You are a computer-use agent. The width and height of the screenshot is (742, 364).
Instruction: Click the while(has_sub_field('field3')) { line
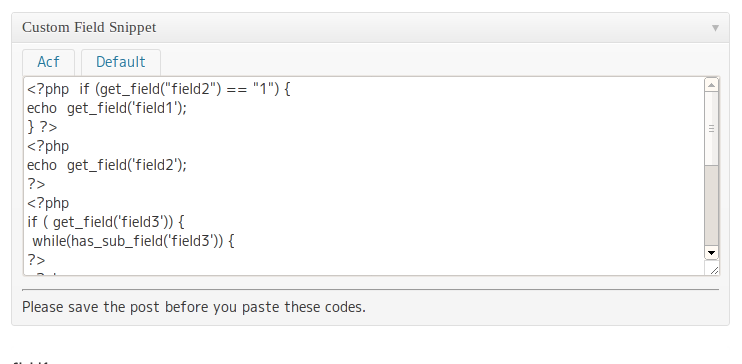[x=133, y=240]
